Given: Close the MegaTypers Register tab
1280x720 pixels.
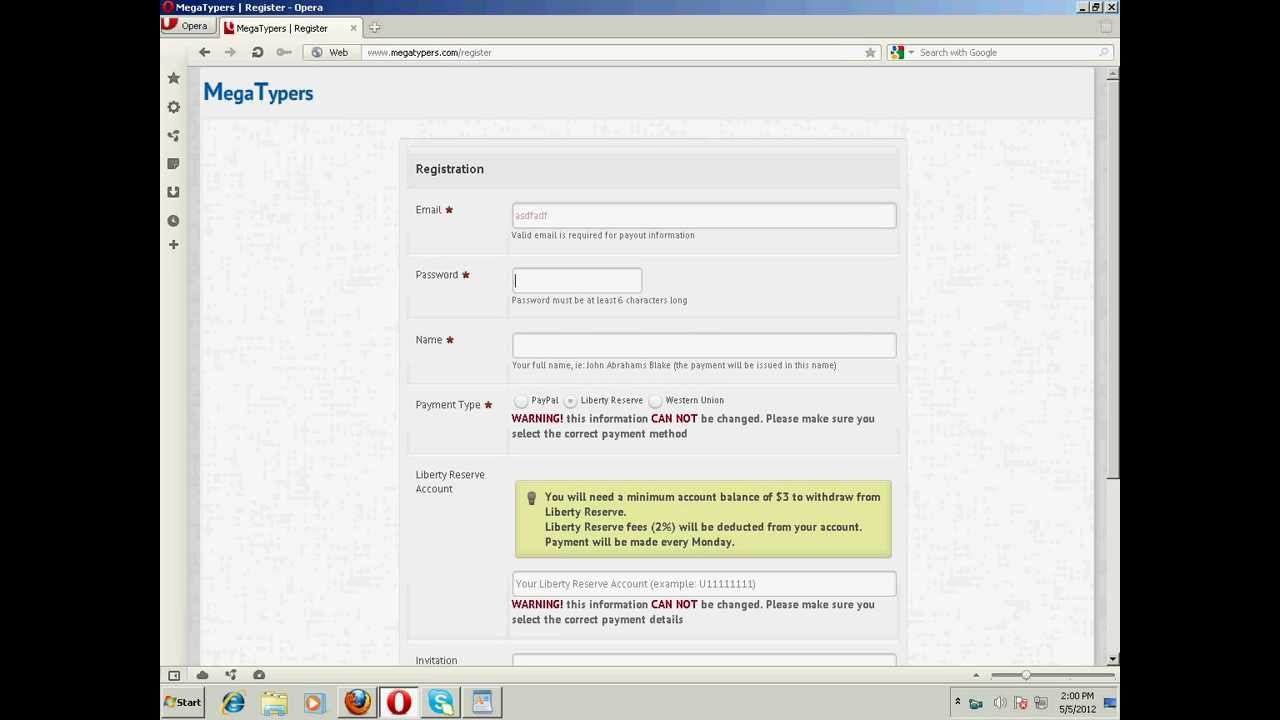Looking at the screenshot, I should pos(353,28).
